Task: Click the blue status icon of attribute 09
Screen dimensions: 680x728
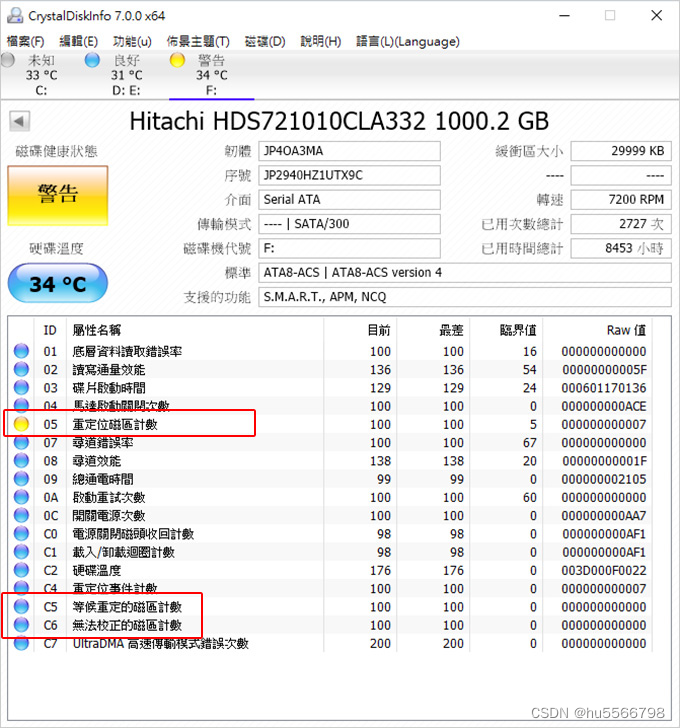Action: click(21, 479)
